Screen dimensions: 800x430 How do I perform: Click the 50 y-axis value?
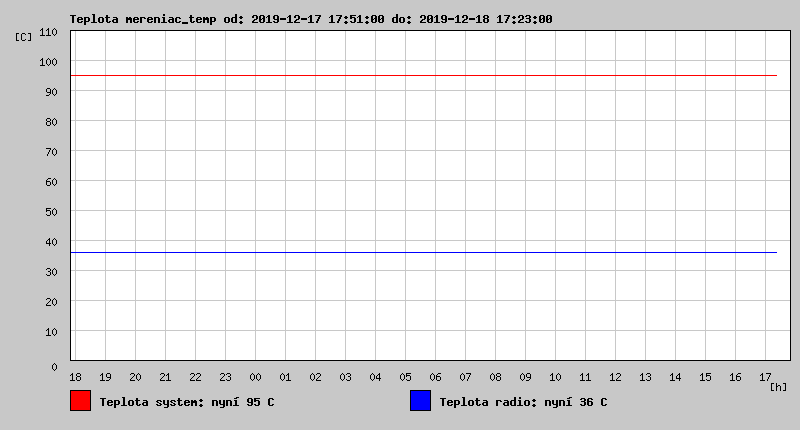[52, 212]
